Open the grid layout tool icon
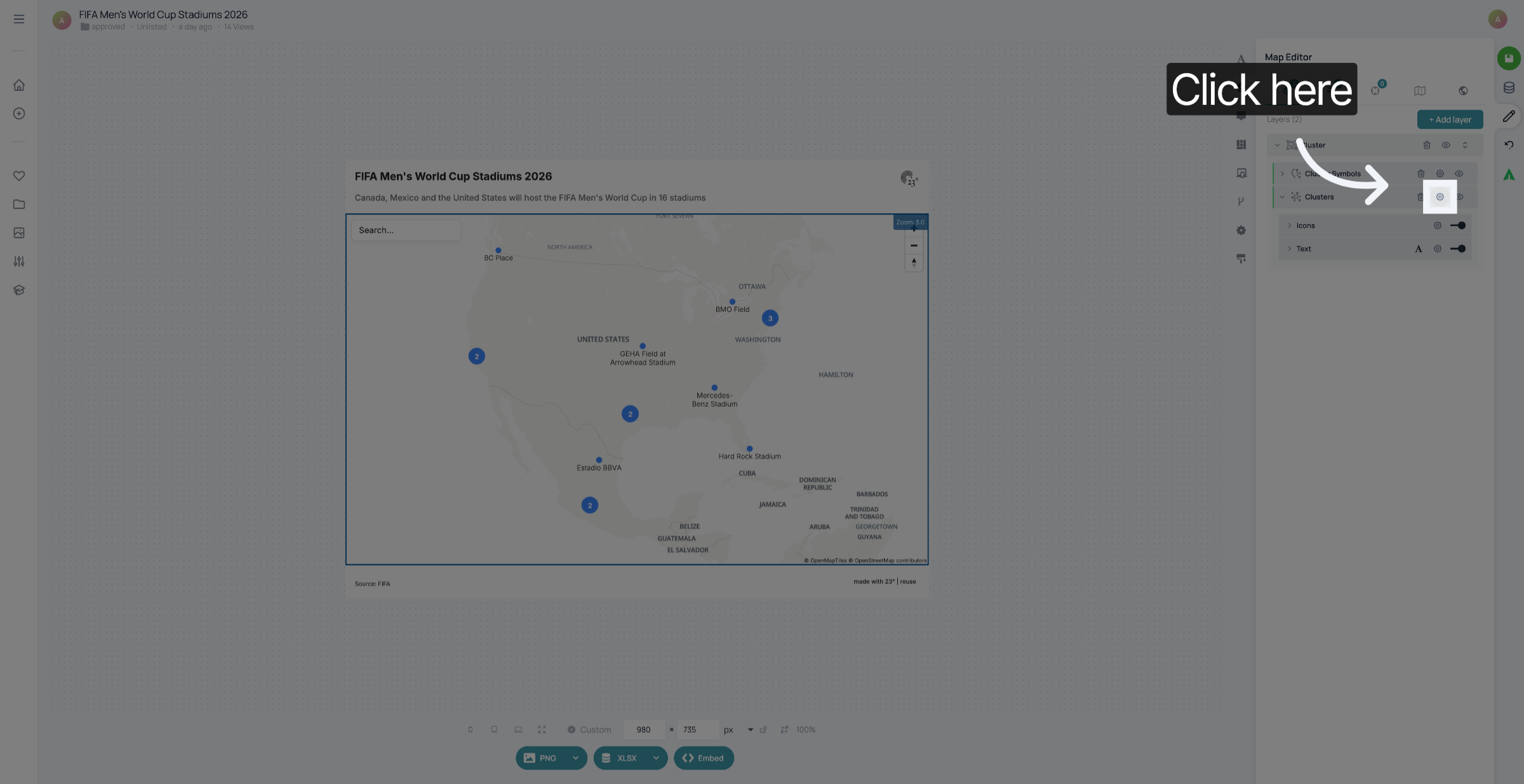Viewport: 1524px width, 784px height. click(x=1241, y=145)
